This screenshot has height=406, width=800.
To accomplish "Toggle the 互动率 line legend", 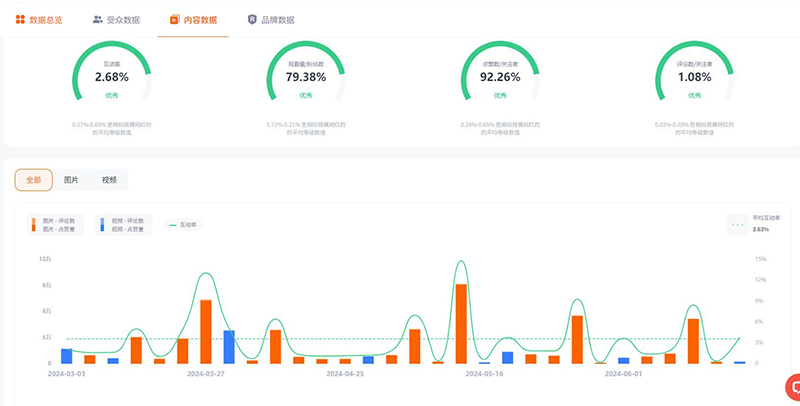I will point(188,225).
